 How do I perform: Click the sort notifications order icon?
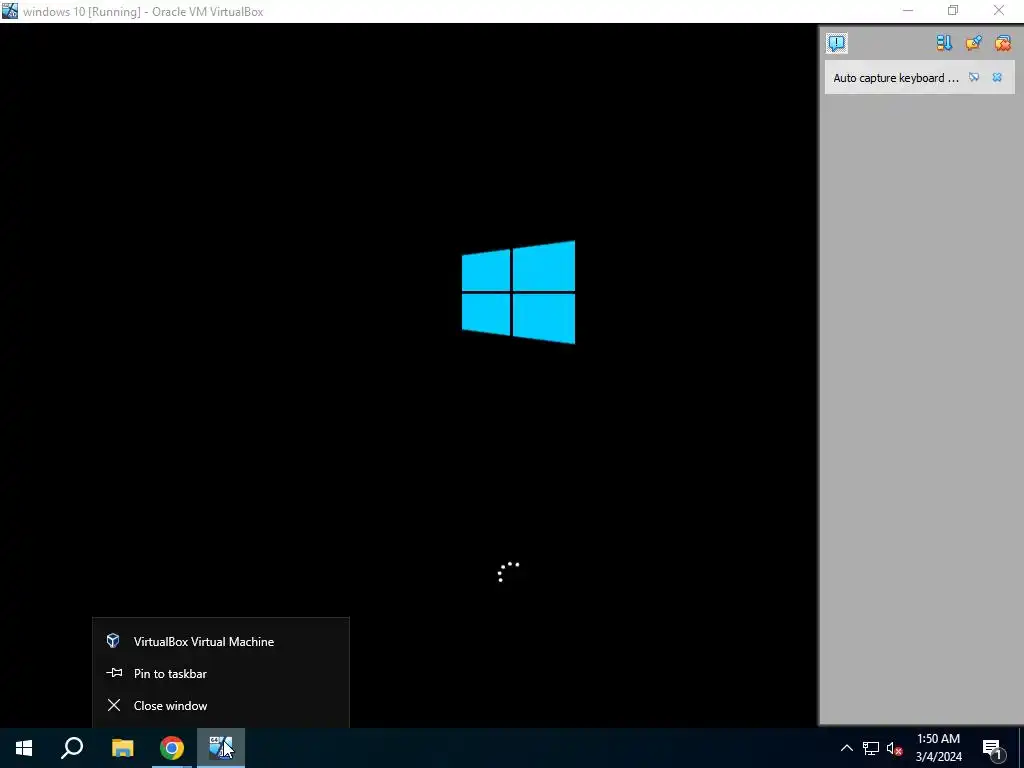point(944,43)
